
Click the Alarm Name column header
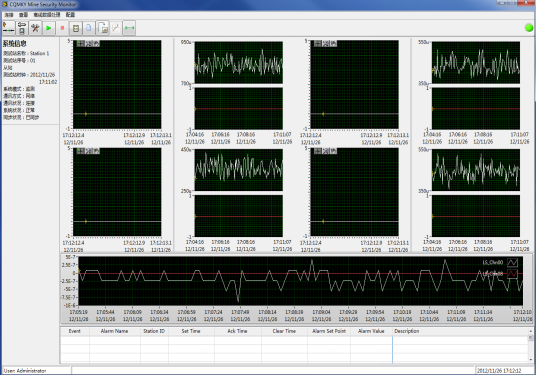(115, 331)
